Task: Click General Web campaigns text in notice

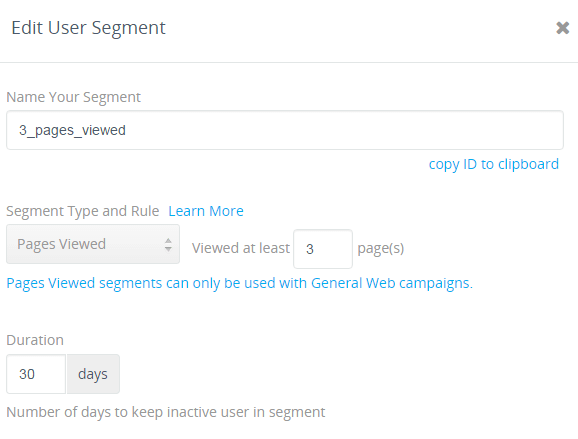Action: 391,283
